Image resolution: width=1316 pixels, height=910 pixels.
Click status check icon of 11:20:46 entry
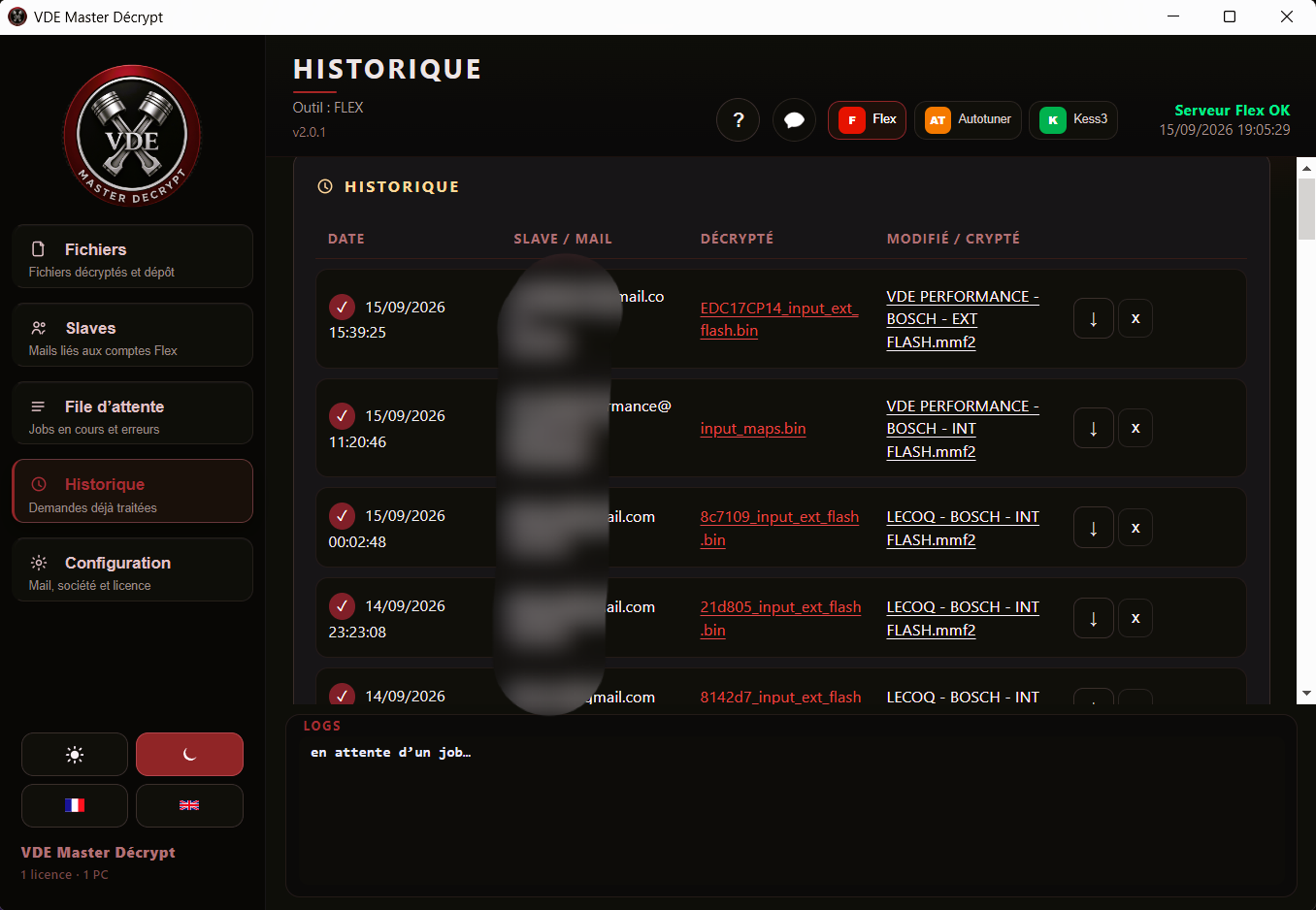342,415
